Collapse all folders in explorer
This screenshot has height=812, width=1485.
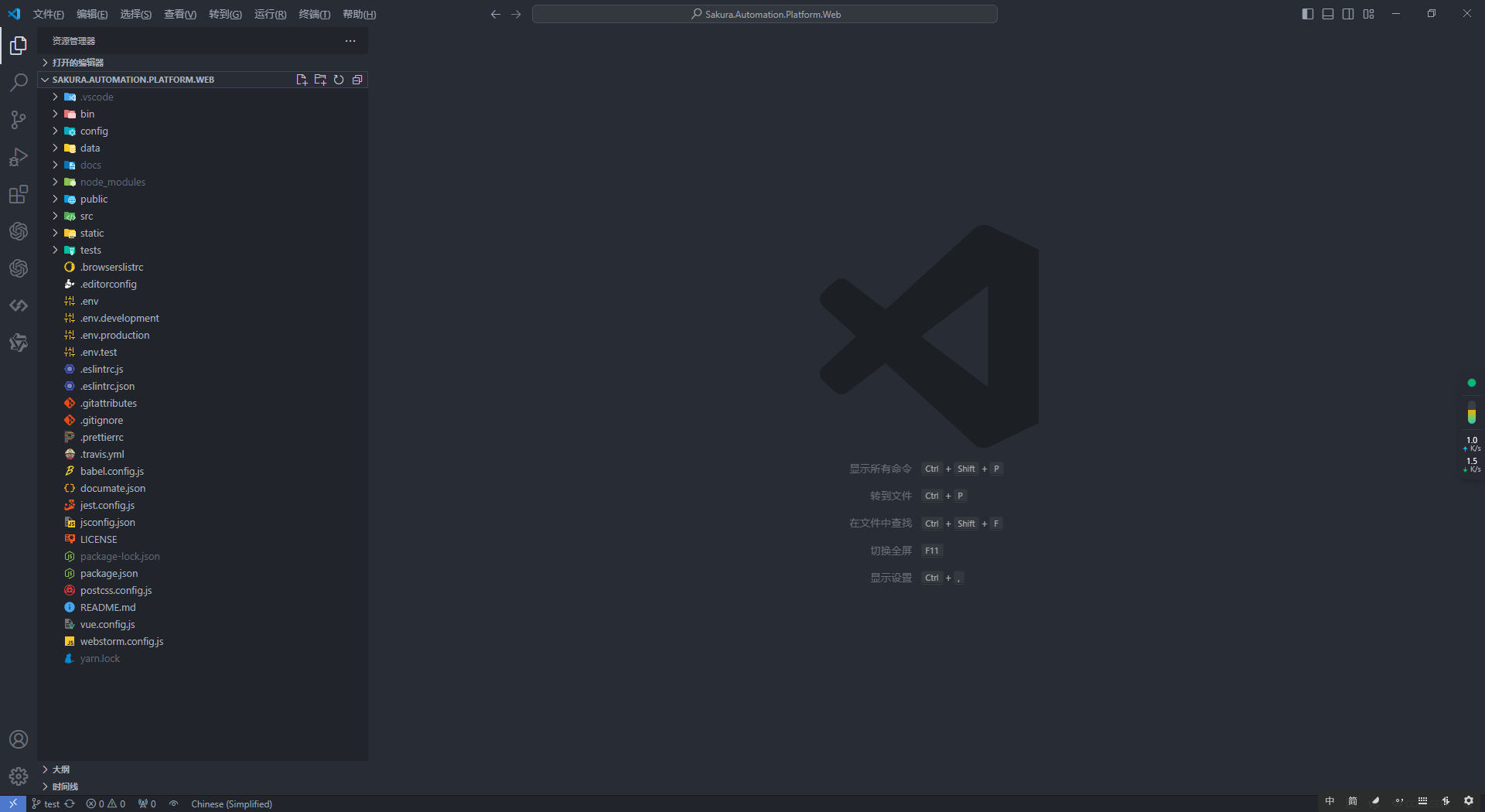(357, 80)
